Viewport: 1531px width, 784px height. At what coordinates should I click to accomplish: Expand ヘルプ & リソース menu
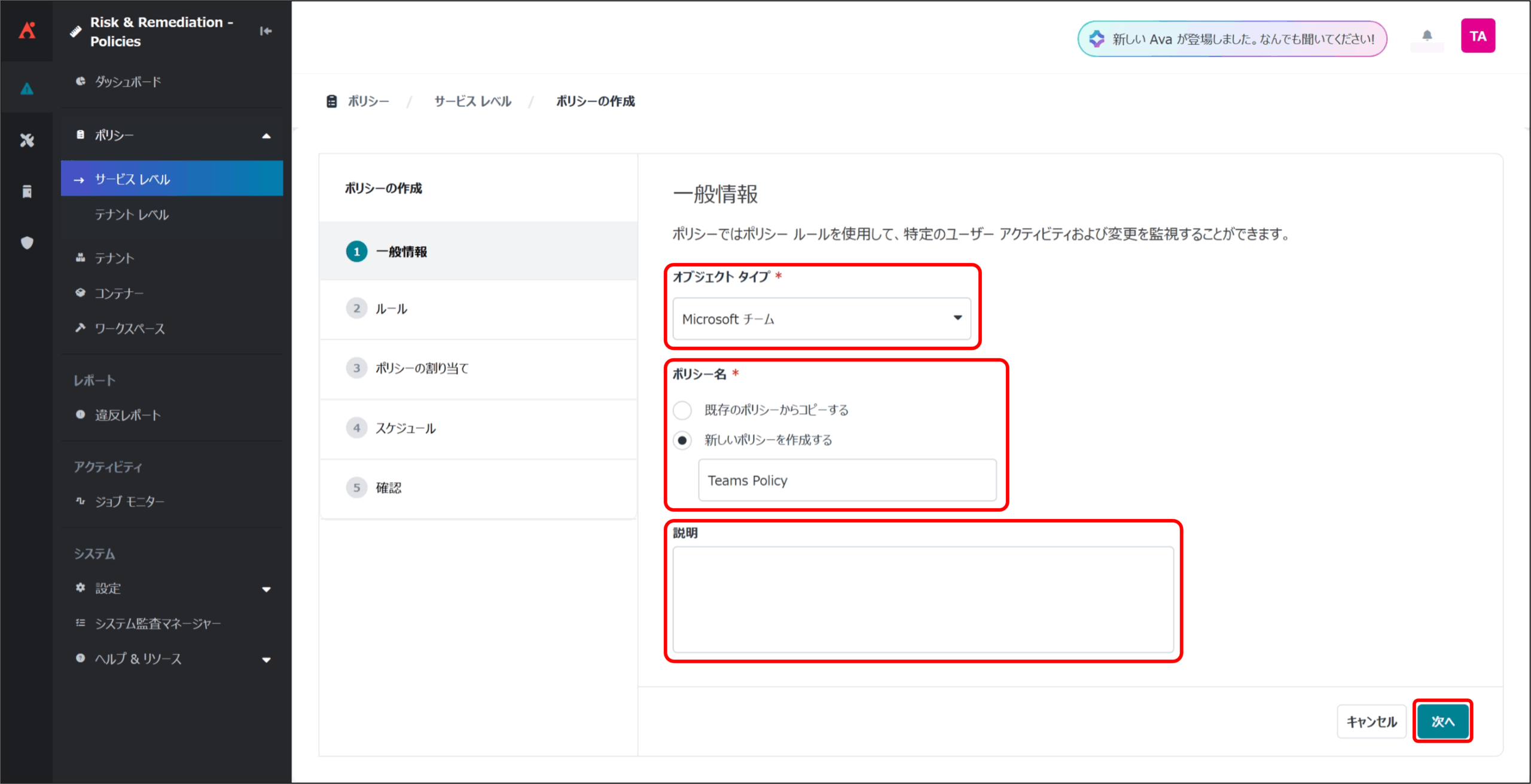click(266, 660)
